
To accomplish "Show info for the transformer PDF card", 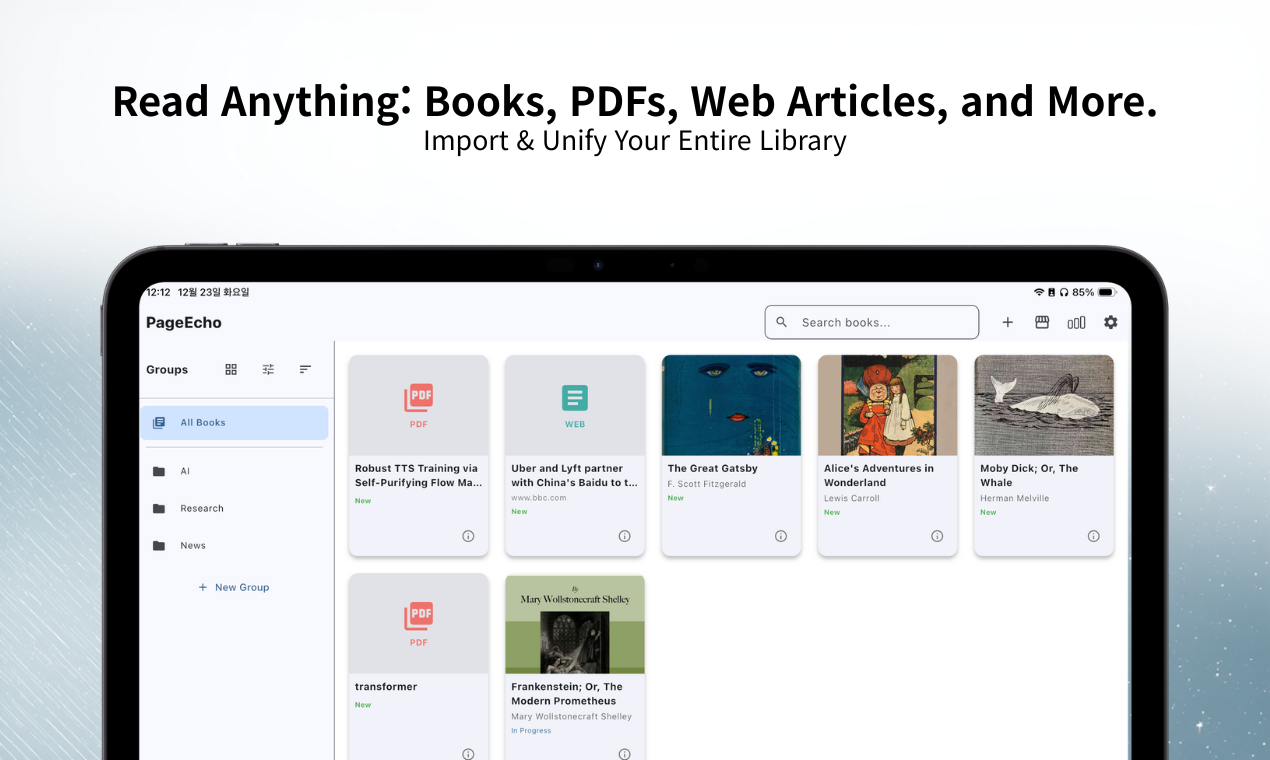I will [467, 754].
